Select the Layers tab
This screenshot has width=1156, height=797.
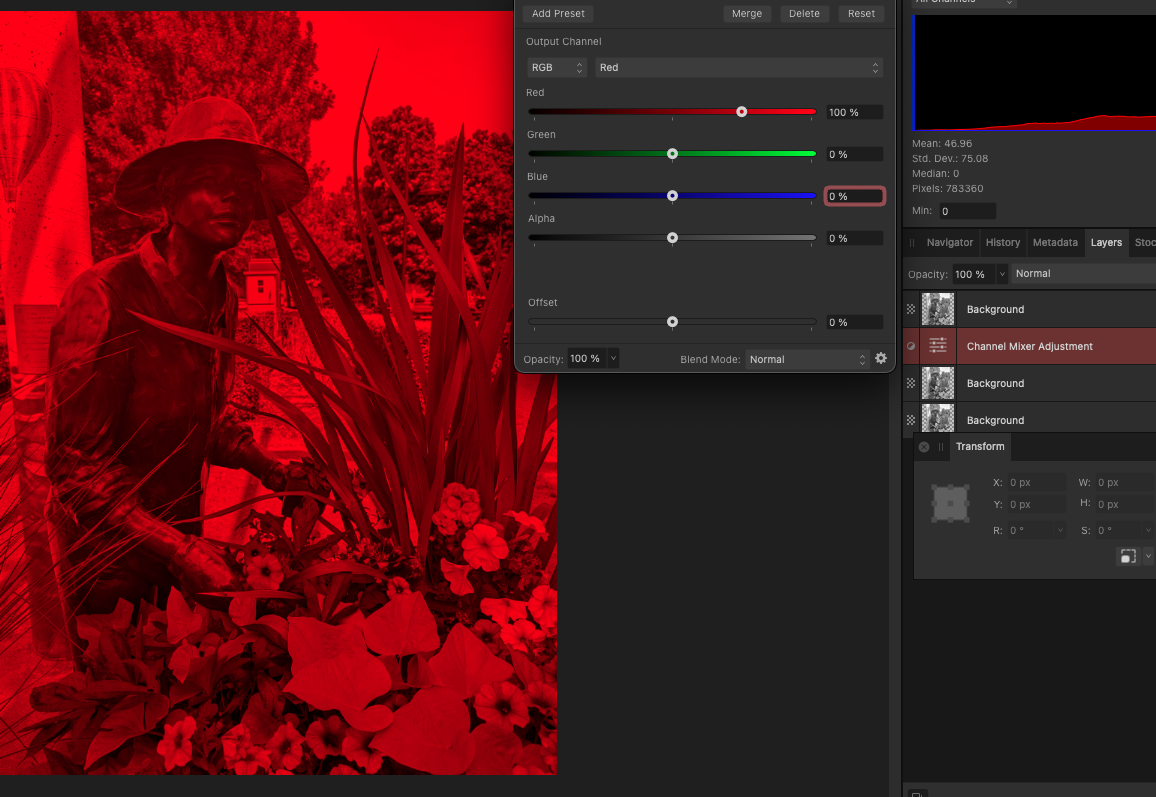(x=1106, y=243)
